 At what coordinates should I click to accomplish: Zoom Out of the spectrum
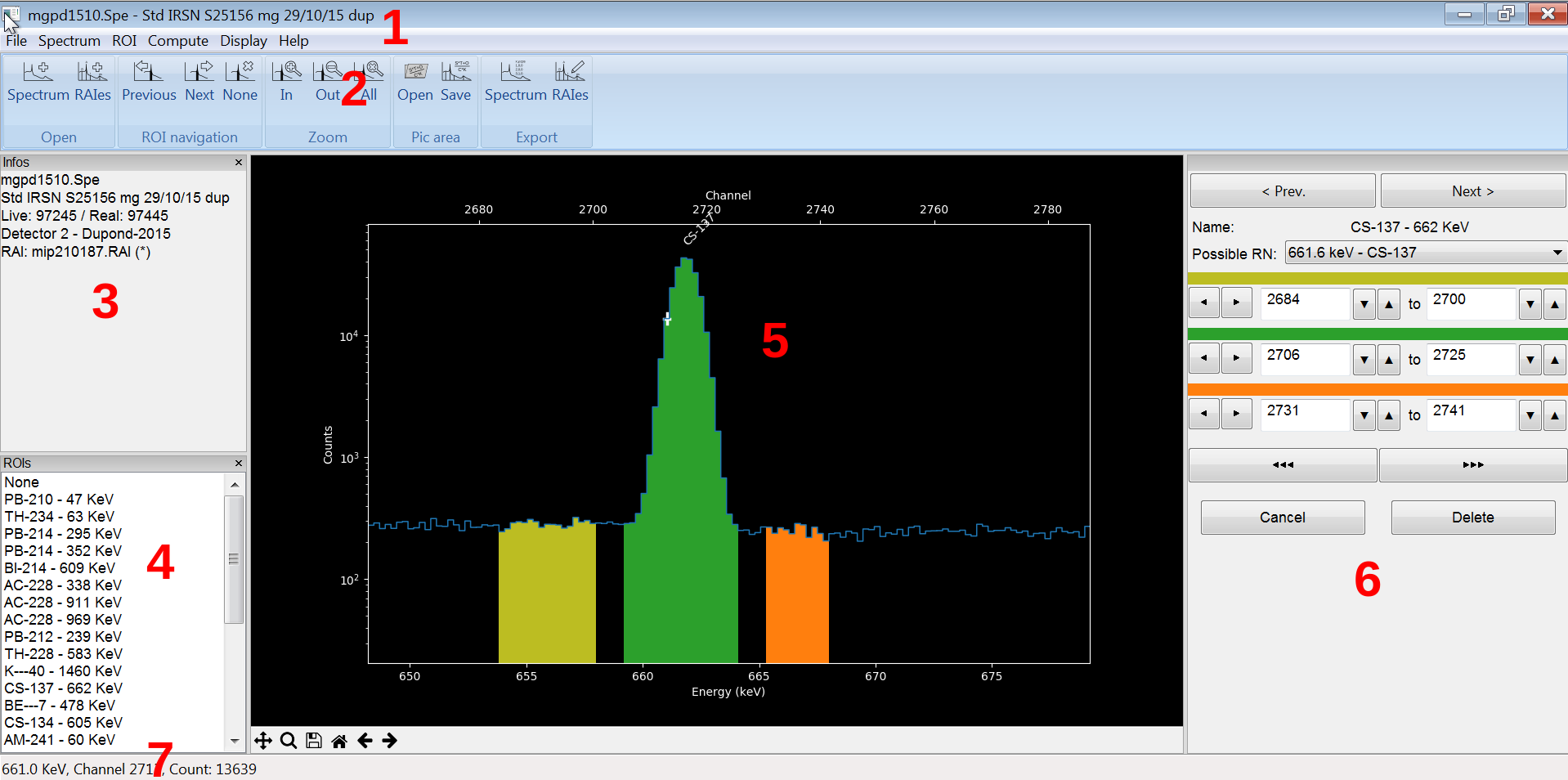328,82
